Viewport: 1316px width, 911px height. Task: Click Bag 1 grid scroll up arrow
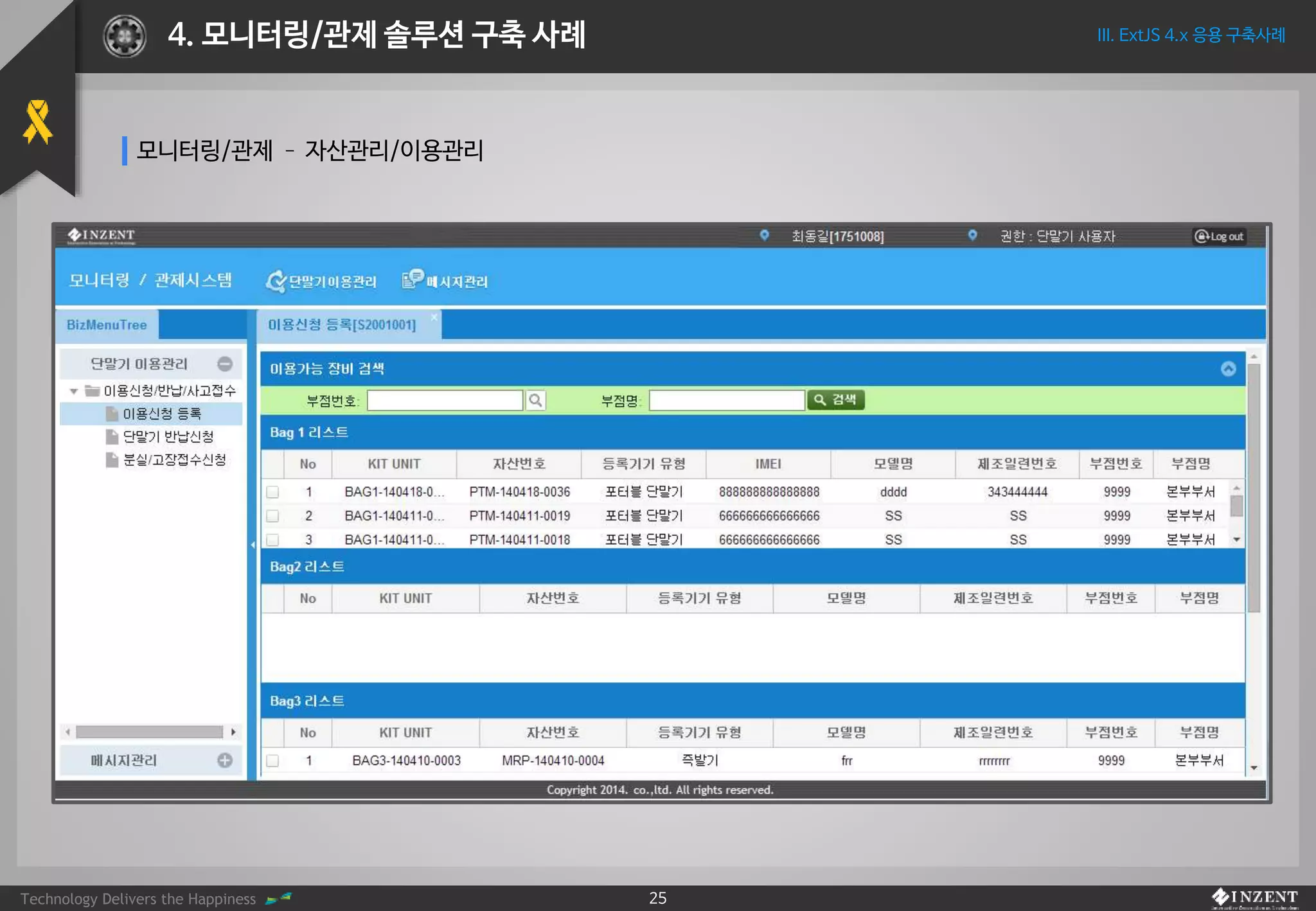click(1236, 488)
